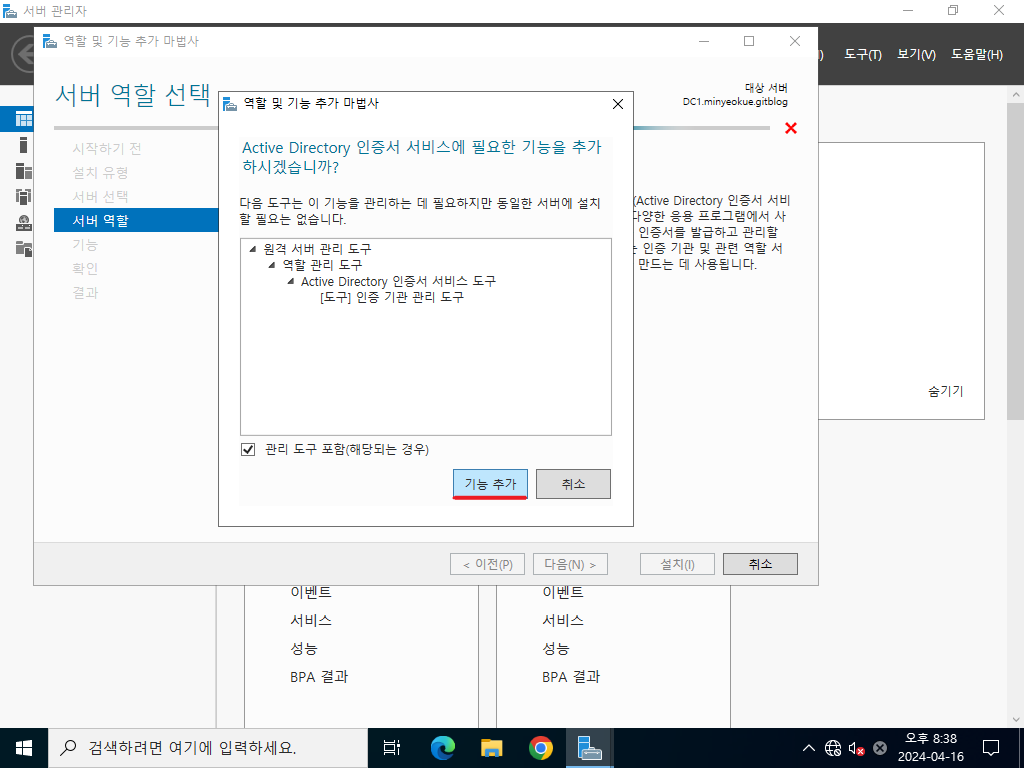Viewport: 1024px width, 768px height.
Task: Open All Servers icon in Server Manager sidebar
Action: pos(24,171)
